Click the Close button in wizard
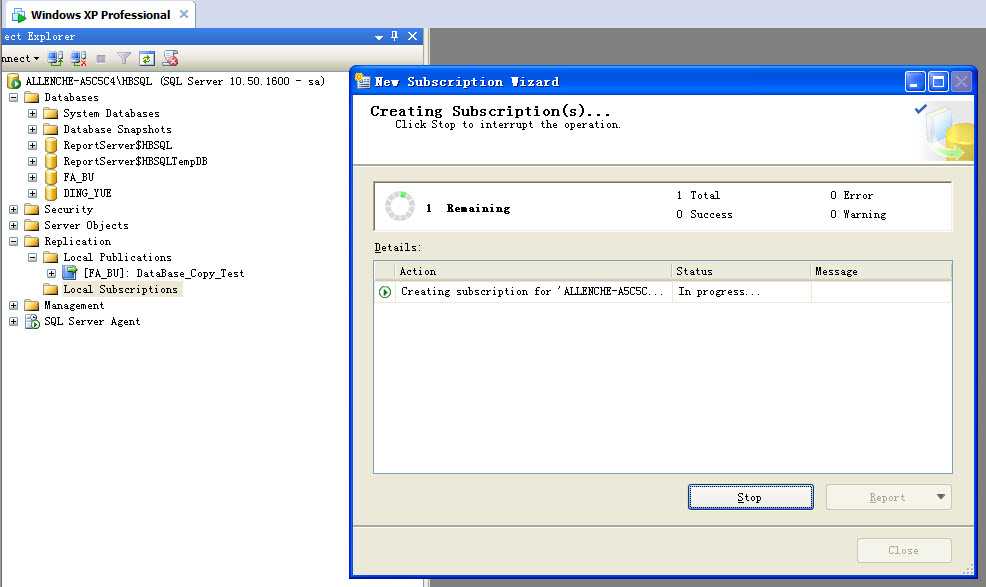 [904, 551]
